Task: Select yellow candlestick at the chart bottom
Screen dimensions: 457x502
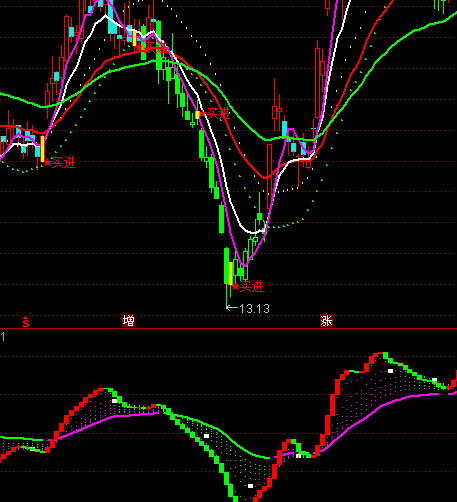Action: tap(231, 273)
